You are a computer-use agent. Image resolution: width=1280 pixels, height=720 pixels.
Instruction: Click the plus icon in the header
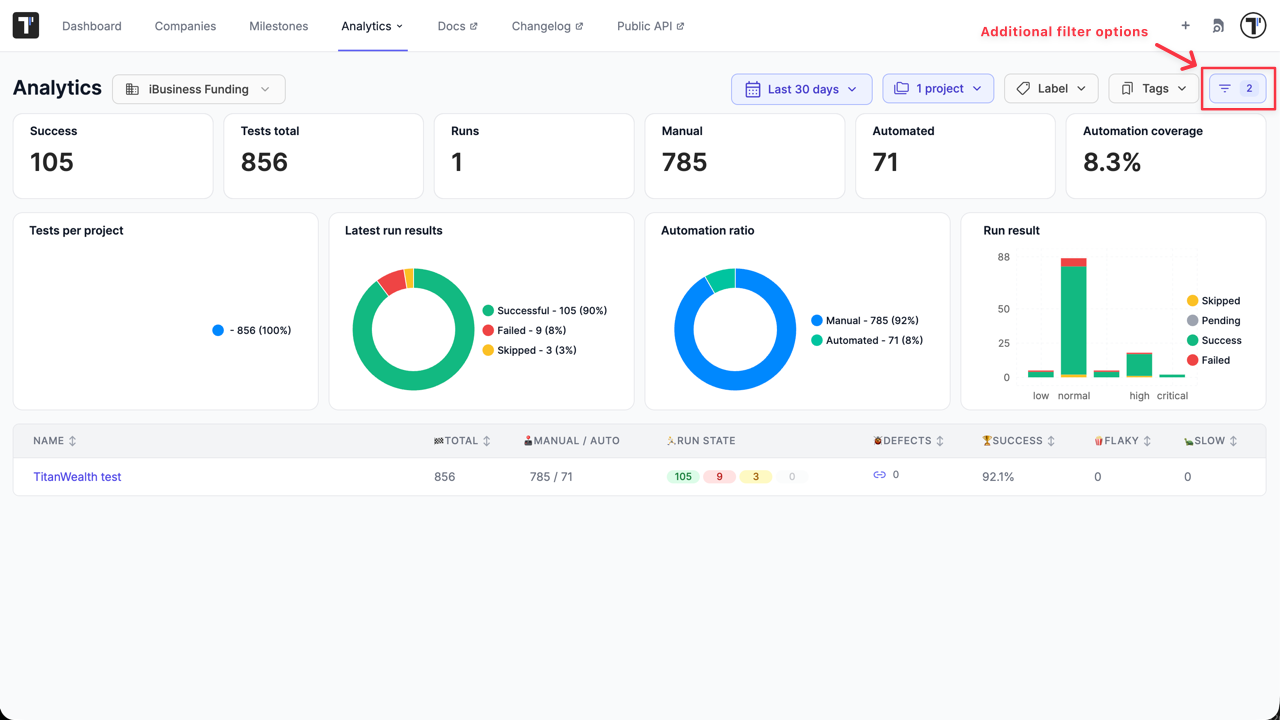[x=1185, y=26]
